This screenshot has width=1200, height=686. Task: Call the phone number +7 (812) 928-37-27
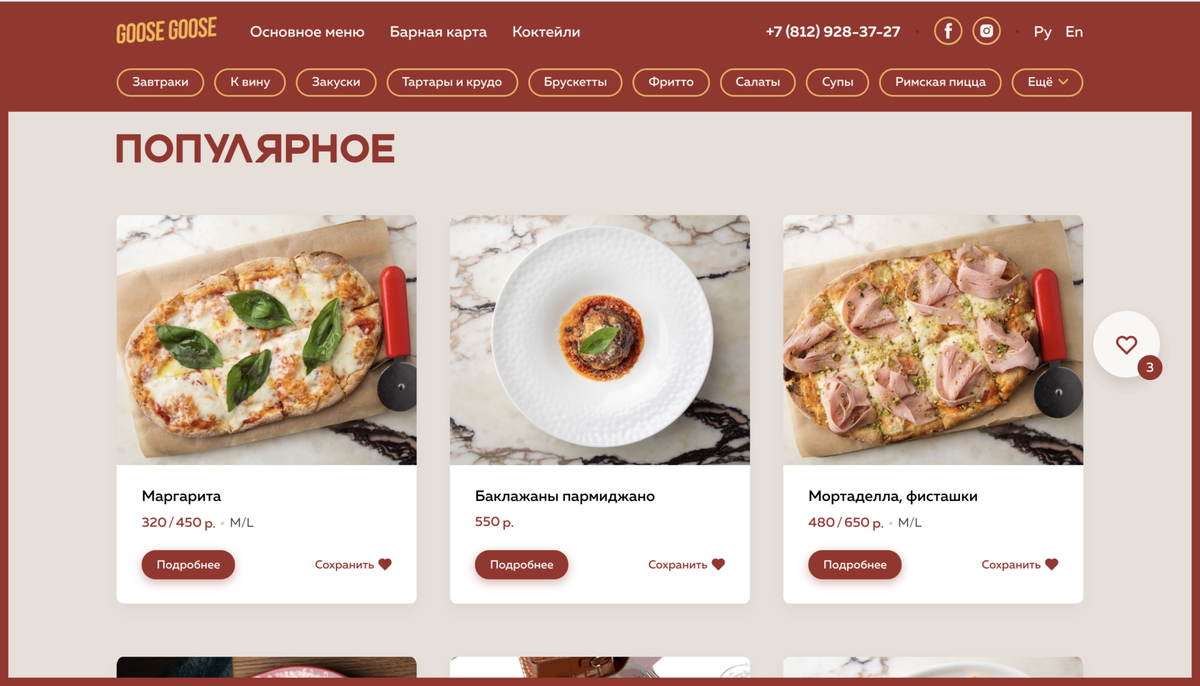click(833, 32)
